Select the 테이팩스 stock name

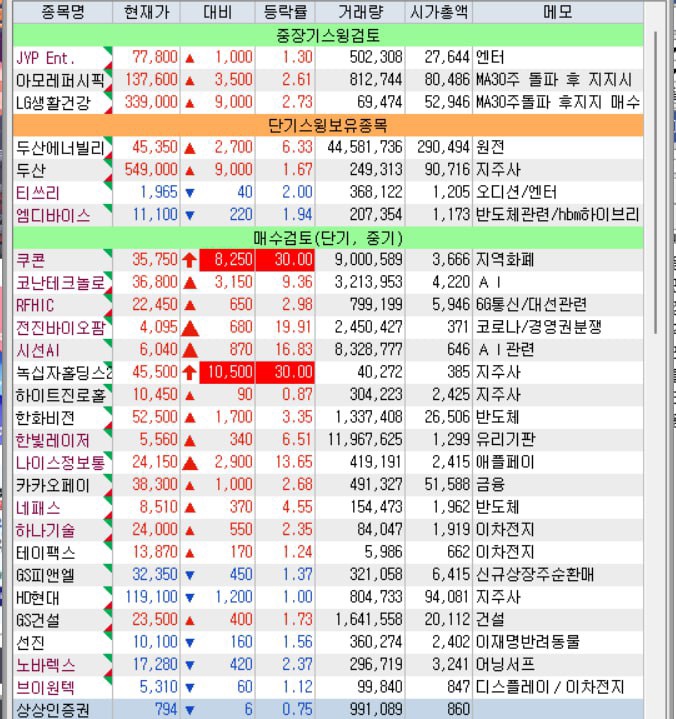point(45,553)
